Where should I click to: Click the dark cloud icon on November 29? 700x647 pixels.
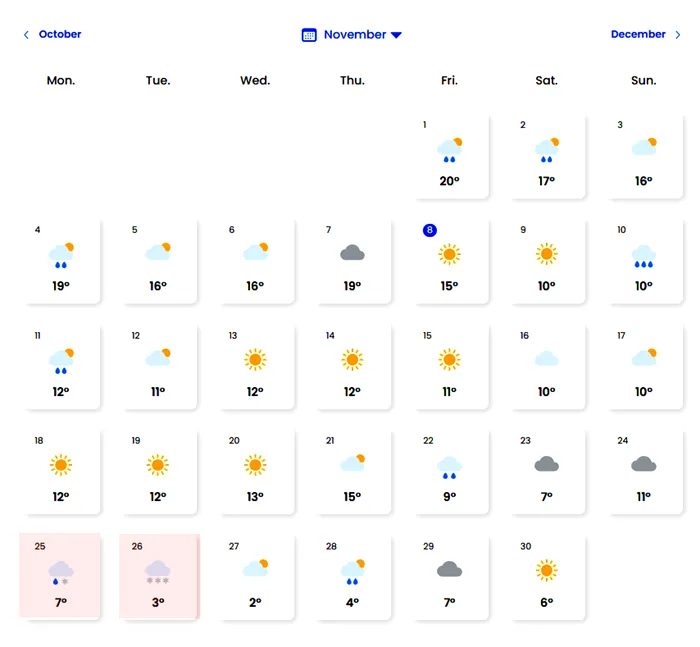(x=449, y=570)
